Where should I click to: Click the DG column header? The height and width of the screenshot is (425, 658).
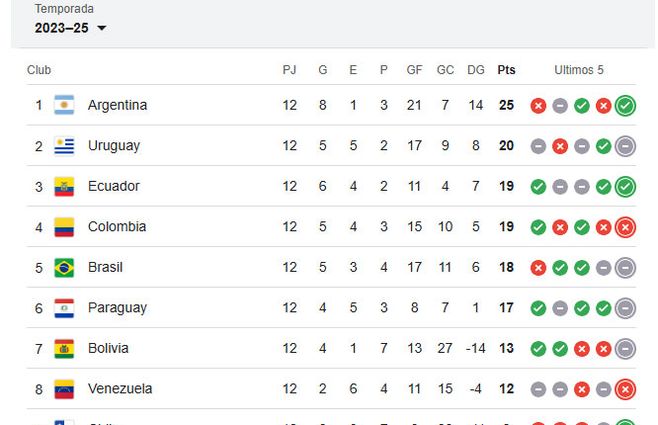click(x=476, y=70)
